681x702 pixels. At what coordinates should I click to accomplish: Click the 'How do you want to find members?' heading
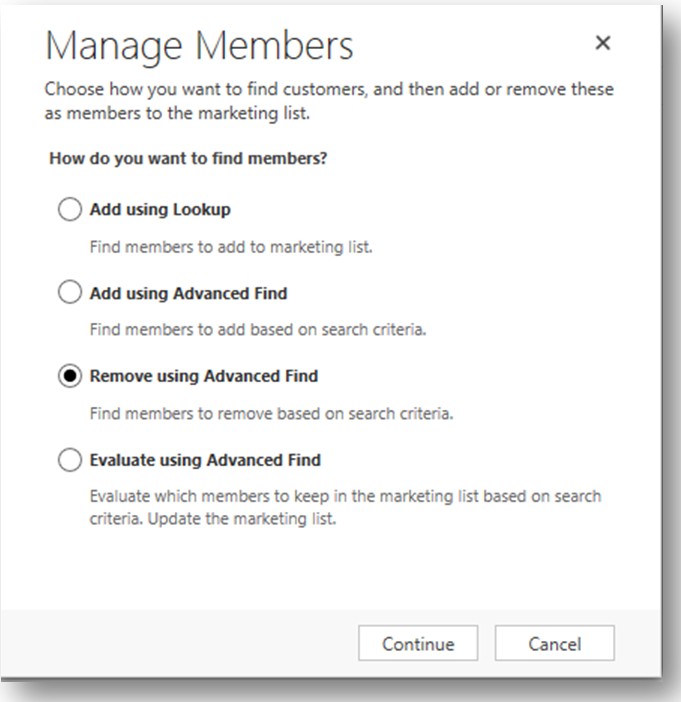point(189,158)
